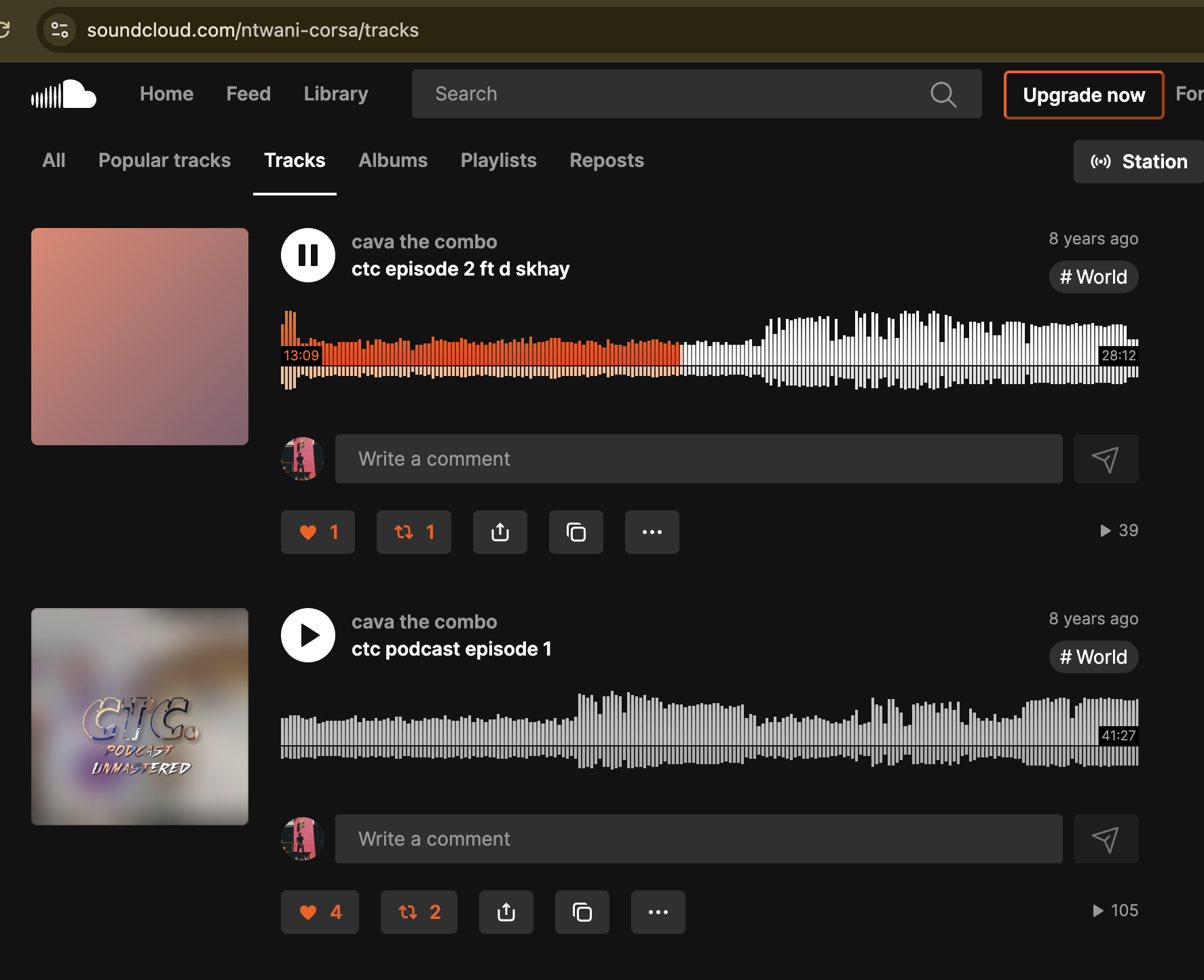Open cava the combo artist above episode 2
Screen dimensions: 1204x980
pos(424,242)
